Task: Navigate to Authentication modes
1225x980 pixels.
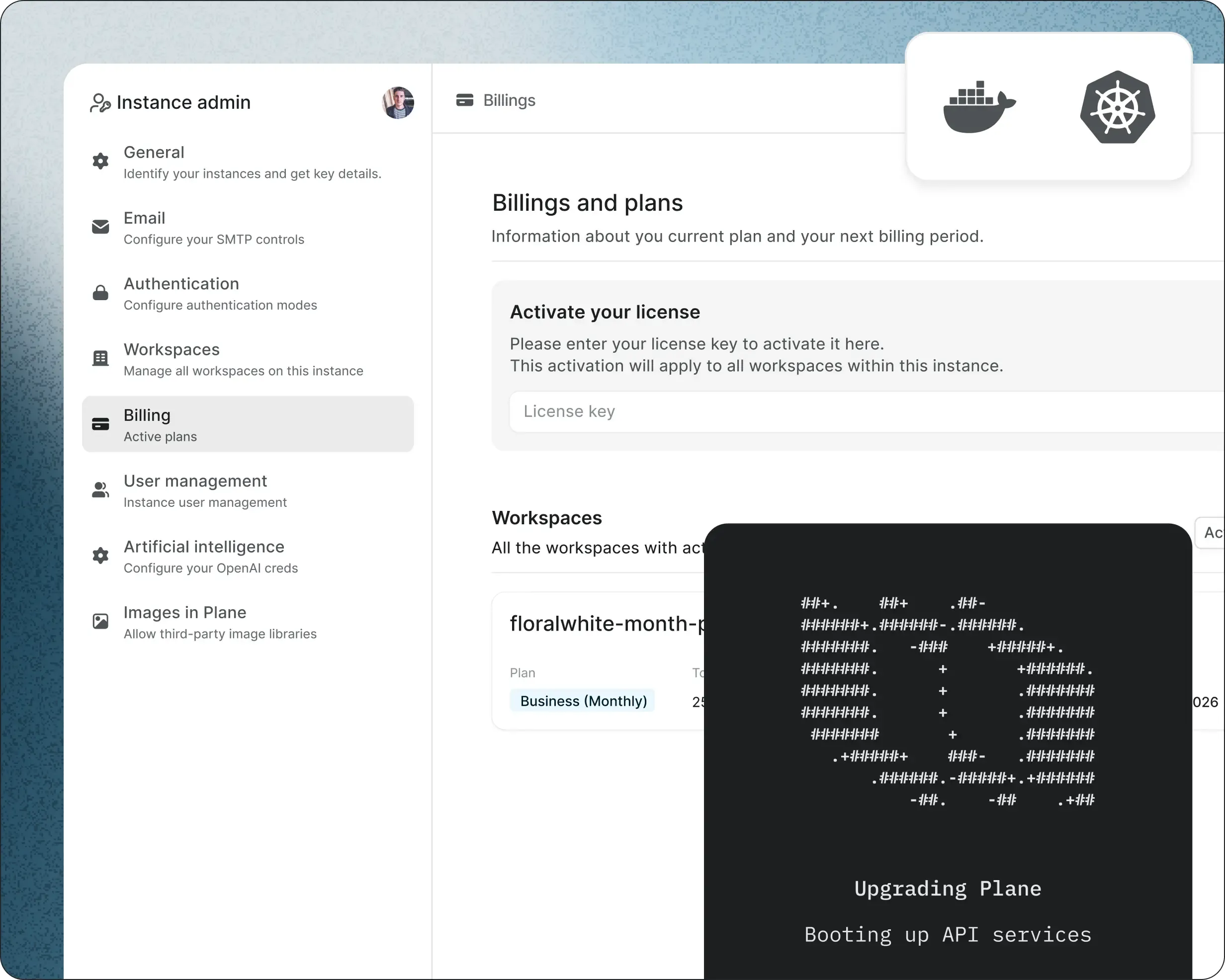Action: point(220,293)
